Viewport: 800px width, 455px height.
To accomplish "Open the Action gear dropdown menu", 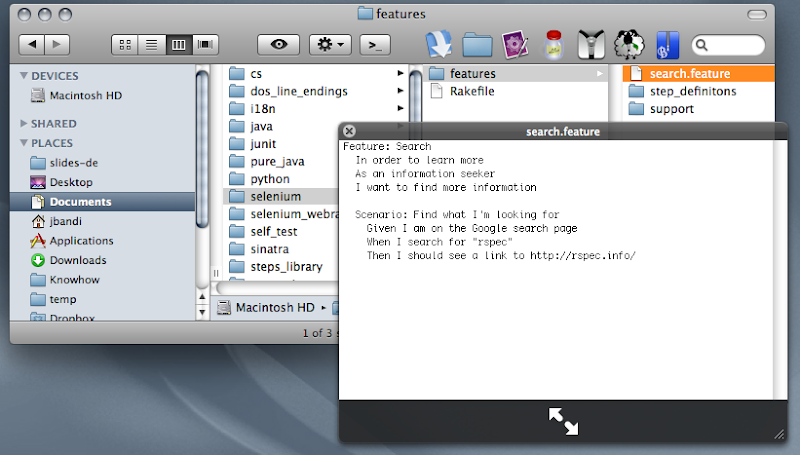I will tap(330, 45).
